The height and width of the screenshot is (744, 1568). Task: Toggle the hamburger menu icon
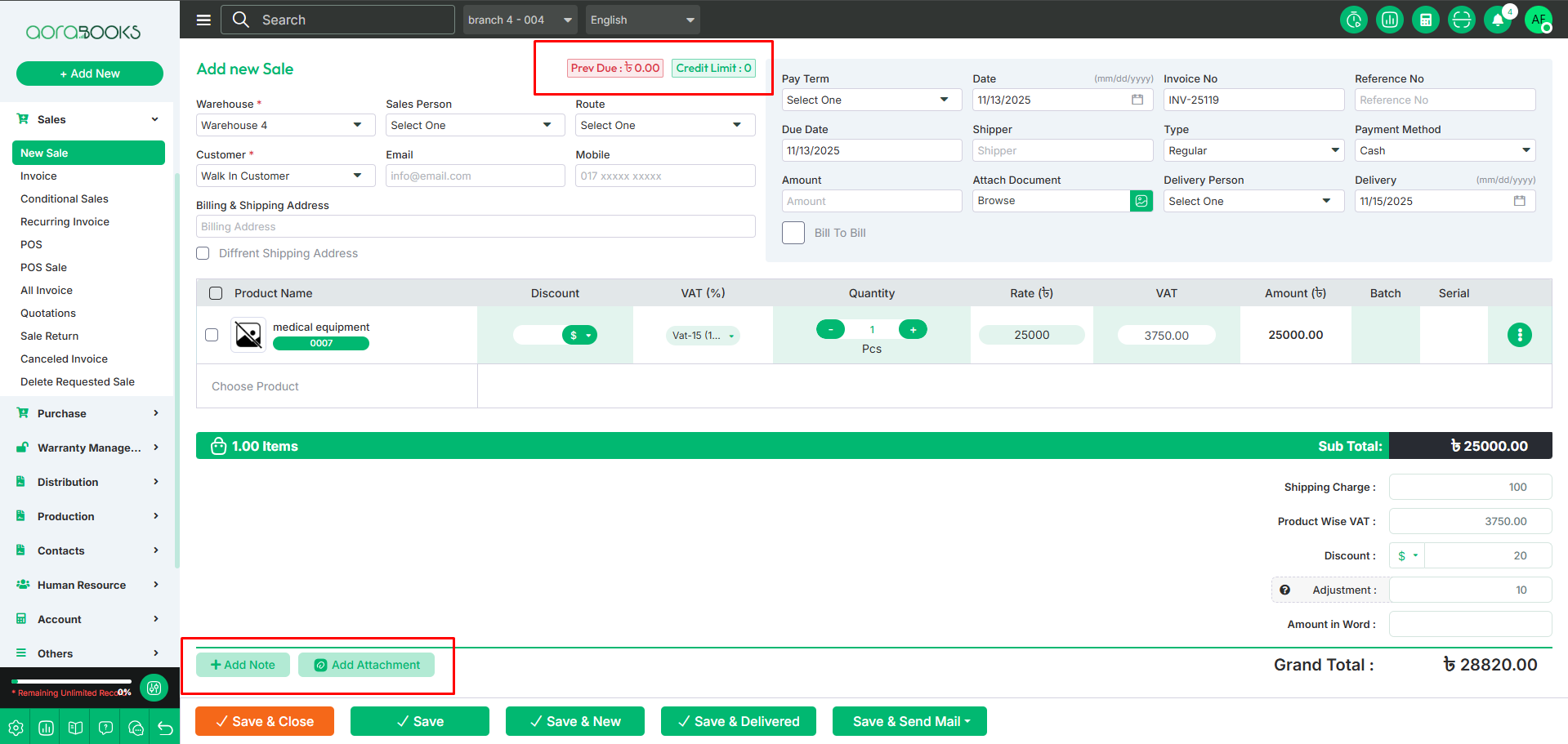click(x=203, y=20)
